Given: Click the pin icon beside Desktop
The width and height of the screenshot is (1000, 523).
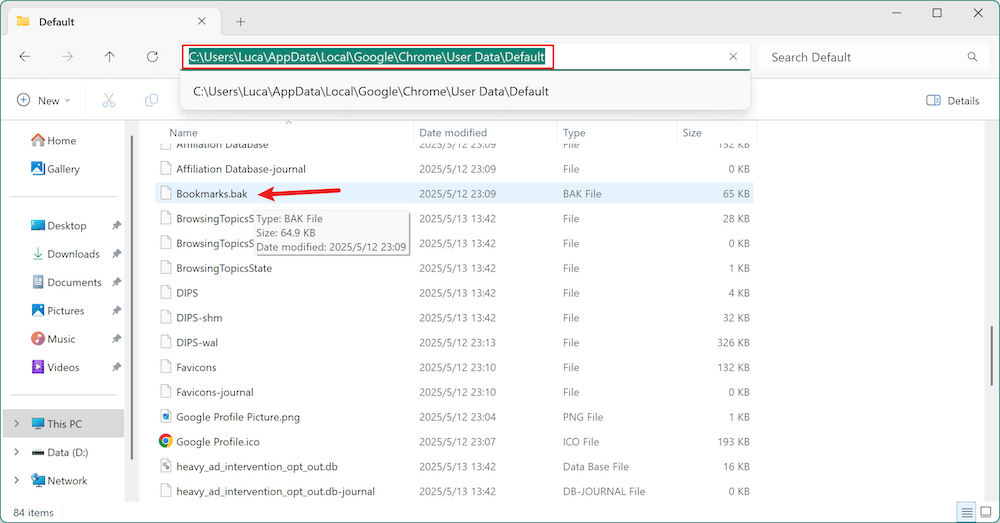Looking at the screenshot, I should click(116, 226).
